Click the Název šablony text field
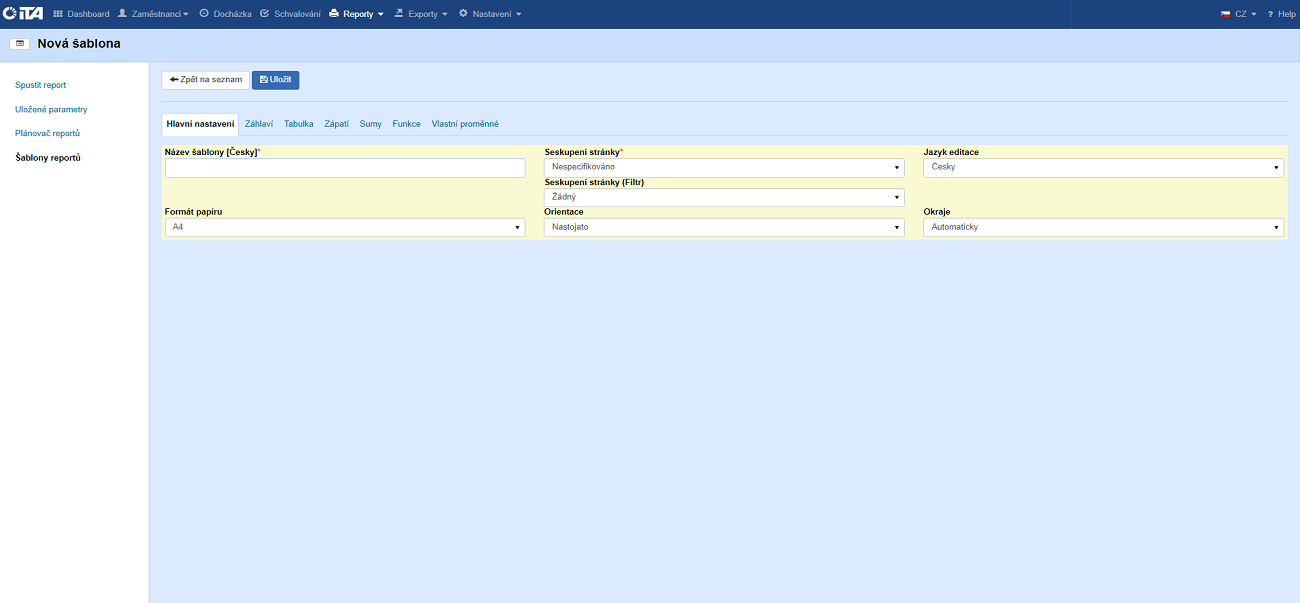1300x603 pixels. [x=345, y=168]
